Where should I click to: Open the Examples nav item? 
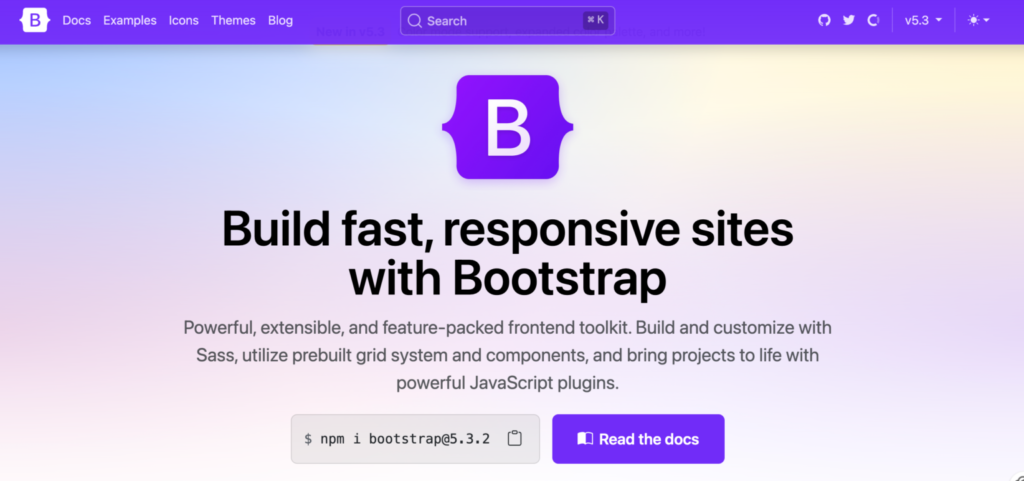(x=130, y=20)
